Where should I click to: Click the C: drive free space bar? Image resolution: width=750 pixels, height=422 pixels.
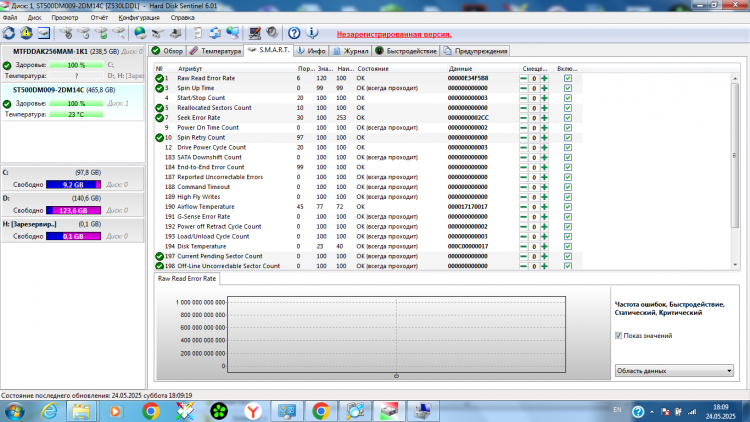tap(73, 185)
